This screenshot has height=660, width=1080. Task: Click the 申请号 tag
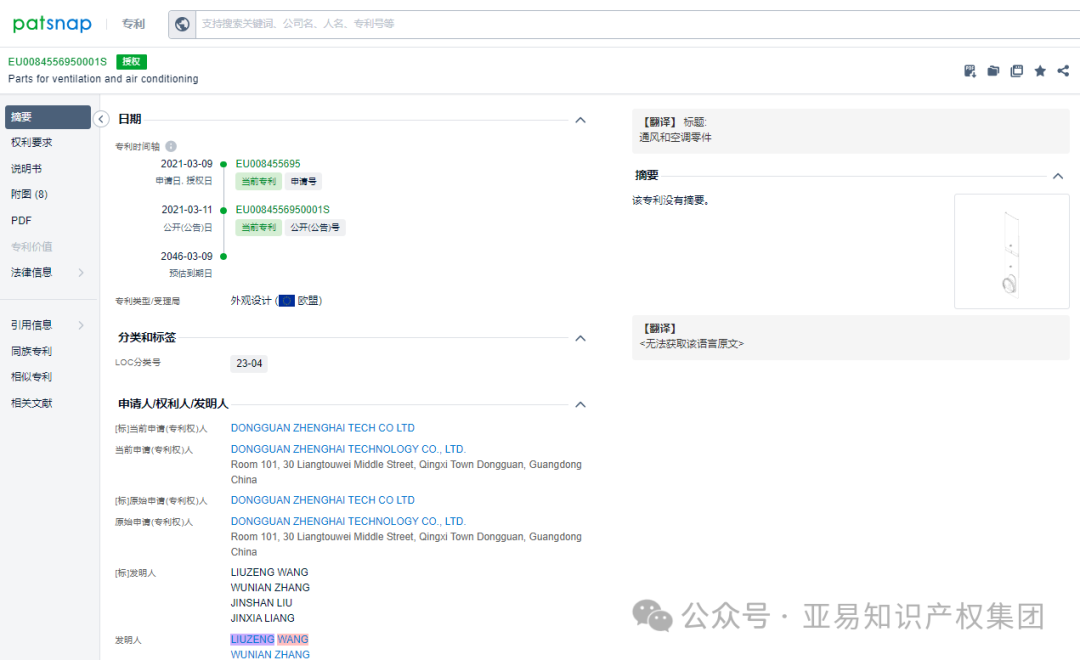click(303, 181)
